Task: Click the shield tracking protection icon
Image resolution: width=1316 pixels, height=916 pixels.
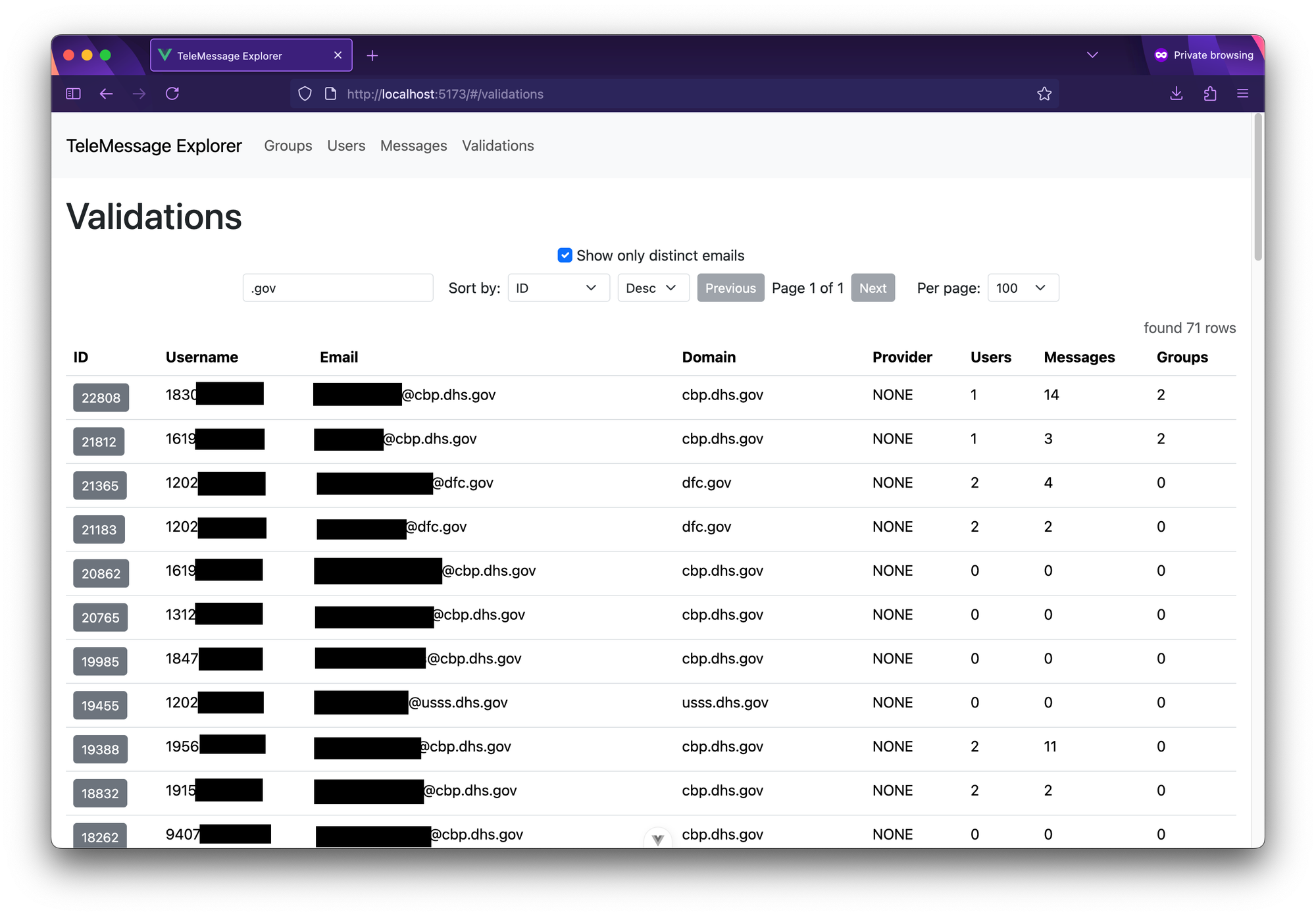Action: click(x=305, y=93)
